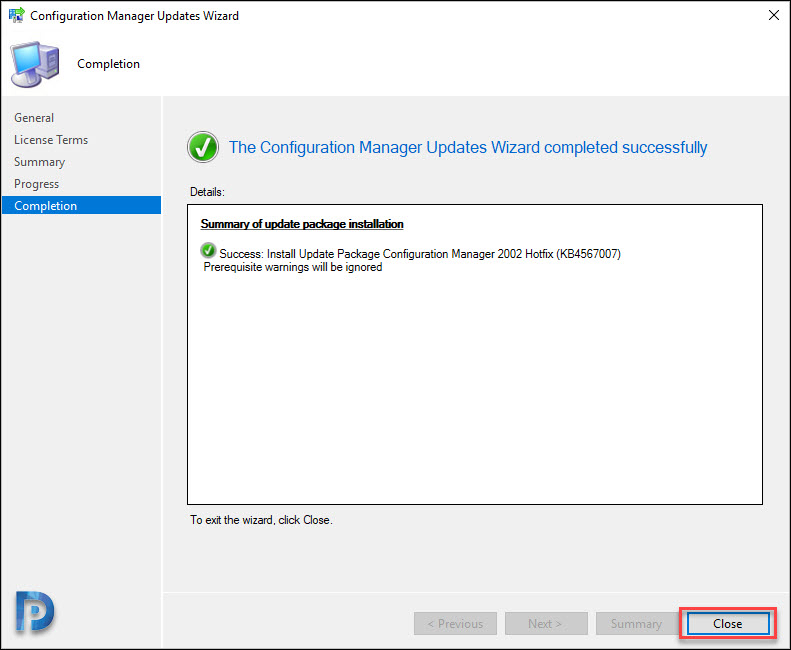The image size is (791, 650).
Task: Click the small green check beside Success line
Action: point(208,250)
